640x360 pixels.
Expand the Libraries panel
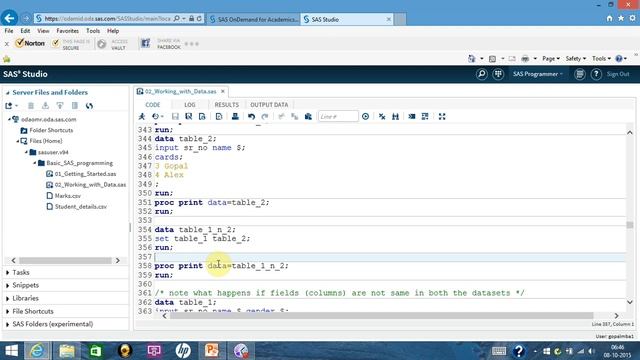25,298
